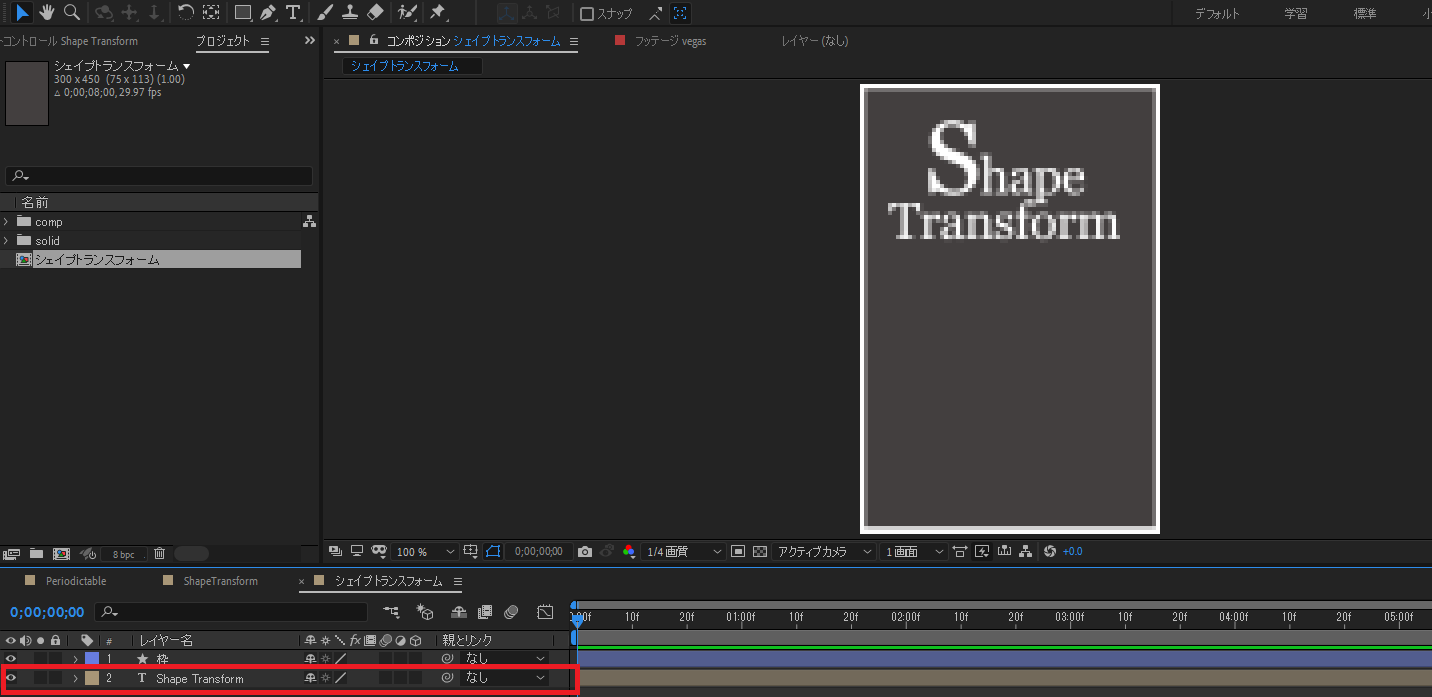Open the composition flowchart icon in viewer
The image size is (1432, 697).
pos(1025,551)
